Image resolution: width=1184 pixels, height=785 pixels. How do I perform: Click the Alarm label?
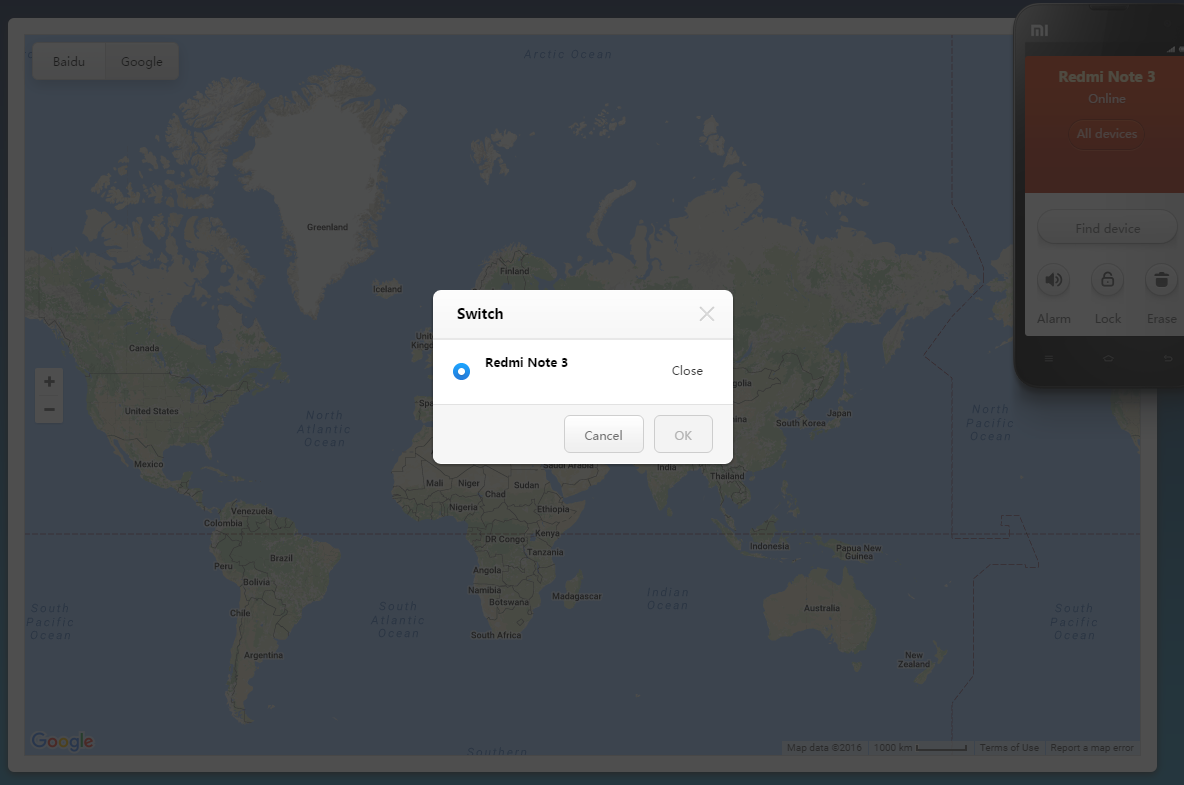coord(1053,319)
